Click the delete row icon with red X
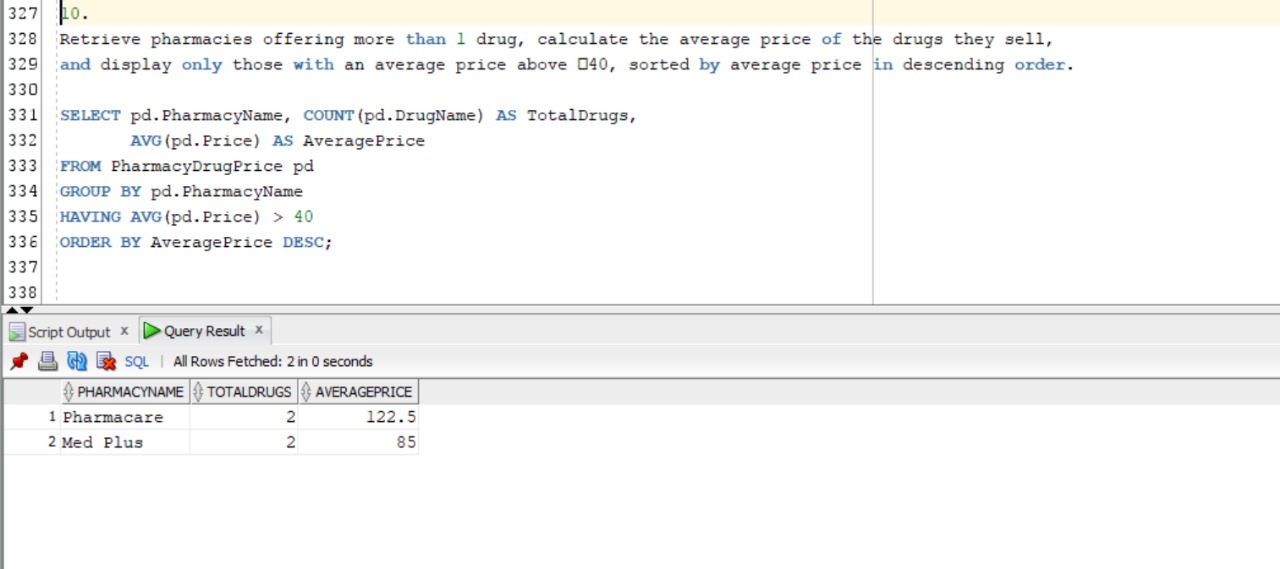Image resolution: width=1280 pixels, height=569 pixels. (106, 361)
